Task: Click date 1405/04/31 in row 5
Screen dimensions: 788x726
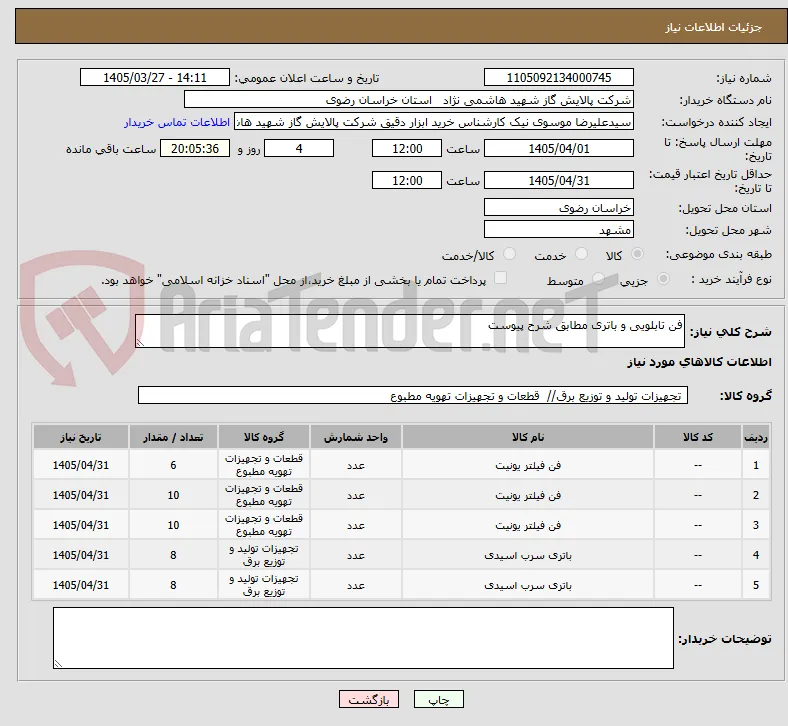Action: (81, 585)
